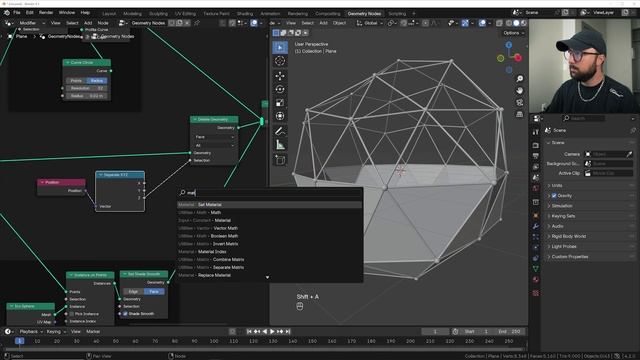
Task: Open the Object Data properties tab
Action: (x=536, y=269)
